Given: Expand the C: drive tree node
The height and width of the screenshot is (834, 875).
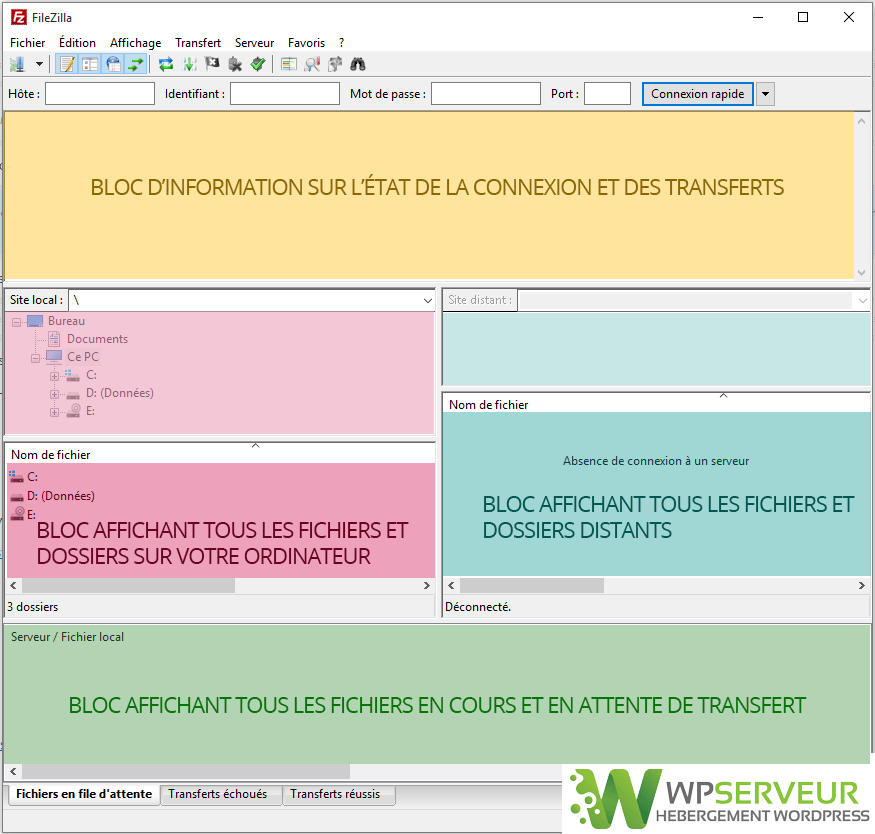Looking at the screenshot, I should [54, 376].
